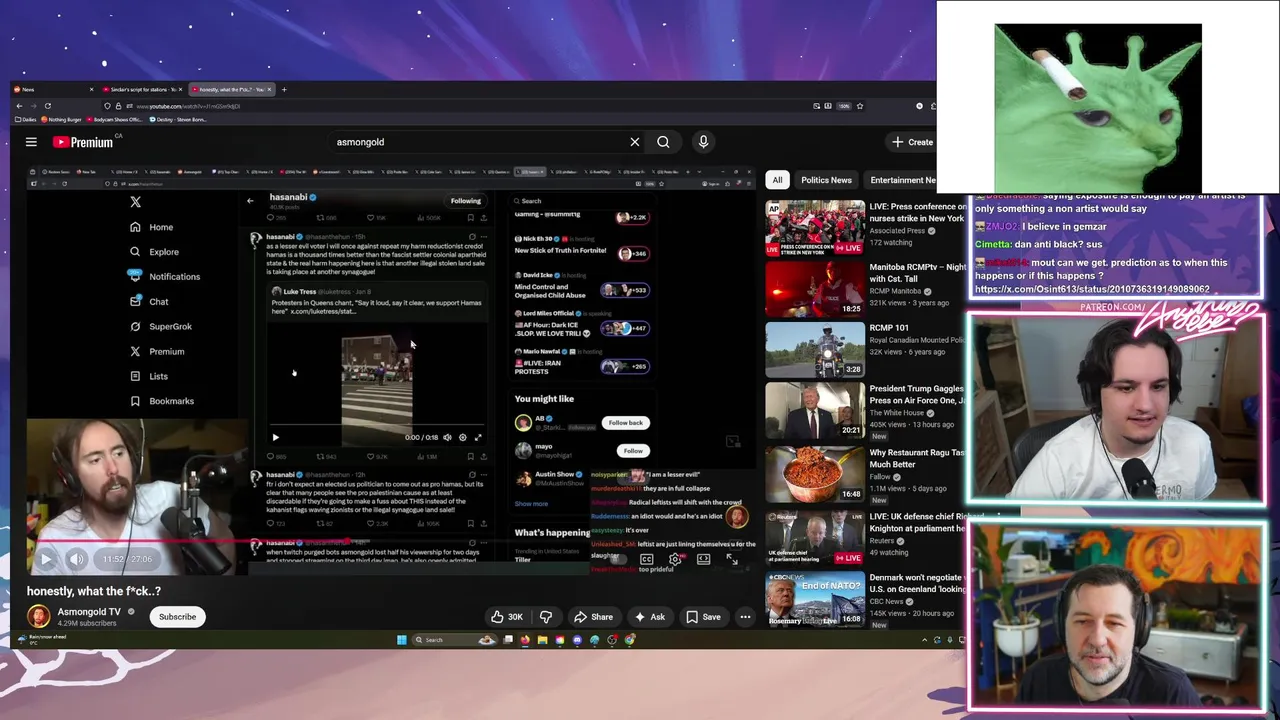Clear the asmongold search text with X
Viewport: 1280px width, 720px height.
coord(634,142)
